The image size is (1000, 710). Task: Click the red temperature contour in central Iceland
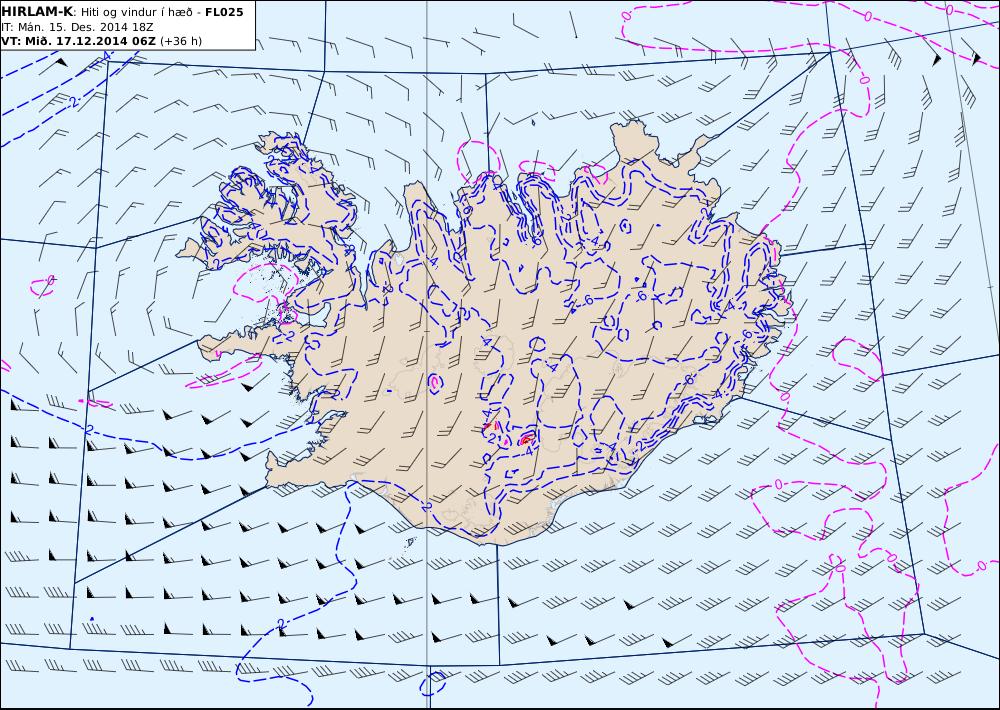526,439
